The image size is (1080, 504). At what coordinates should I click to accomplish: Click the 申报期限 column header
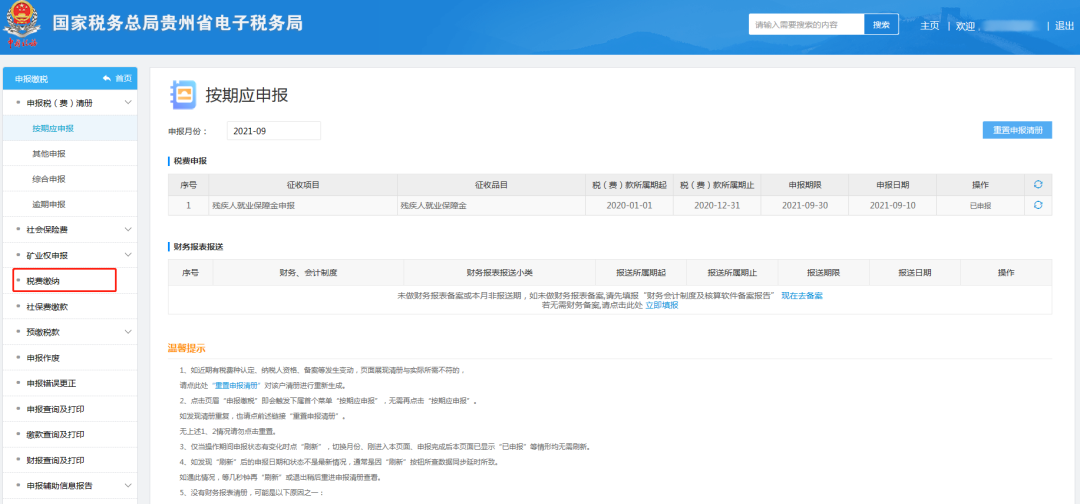tap(804, 185)
